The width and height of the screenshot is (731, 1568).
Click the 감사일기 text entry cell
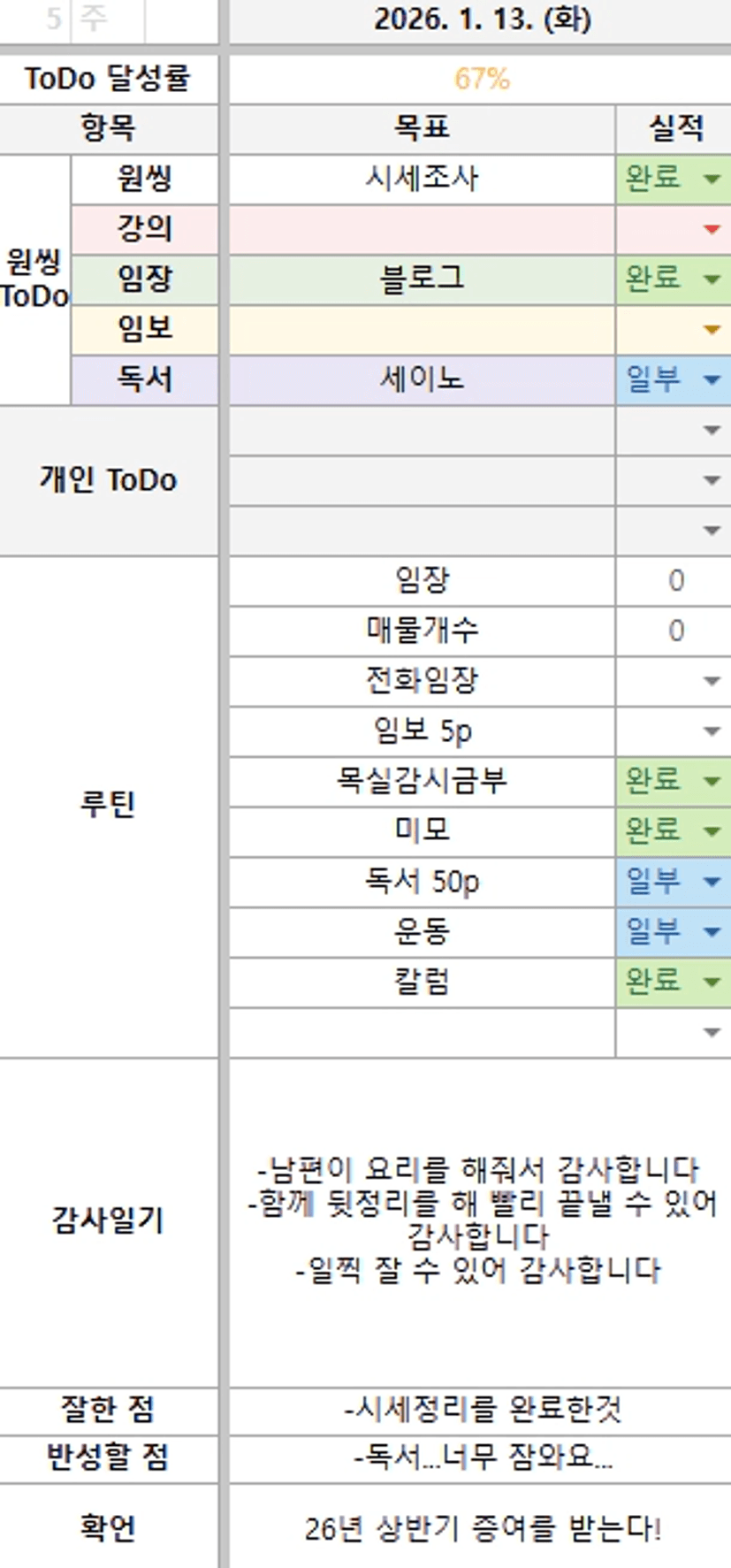pyautogui.click(x=482, y=1220)
